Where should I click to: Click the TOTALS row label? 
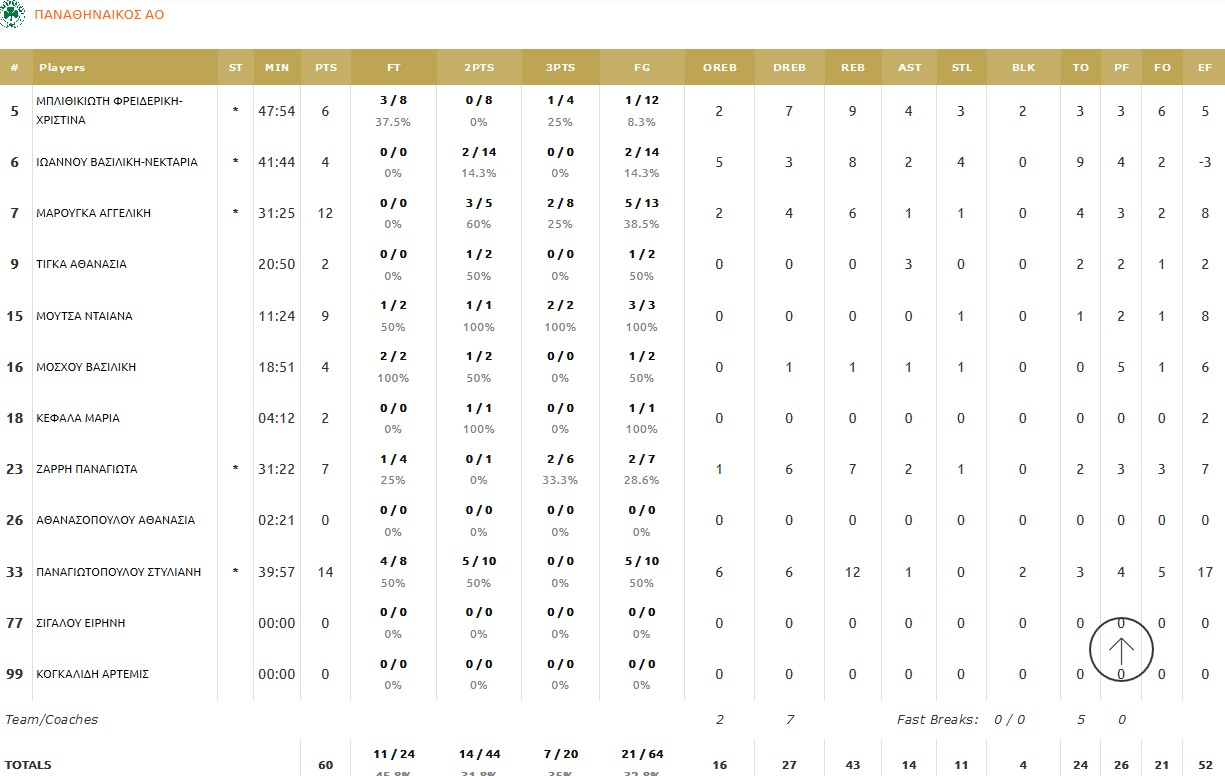(x=28, y=765)
